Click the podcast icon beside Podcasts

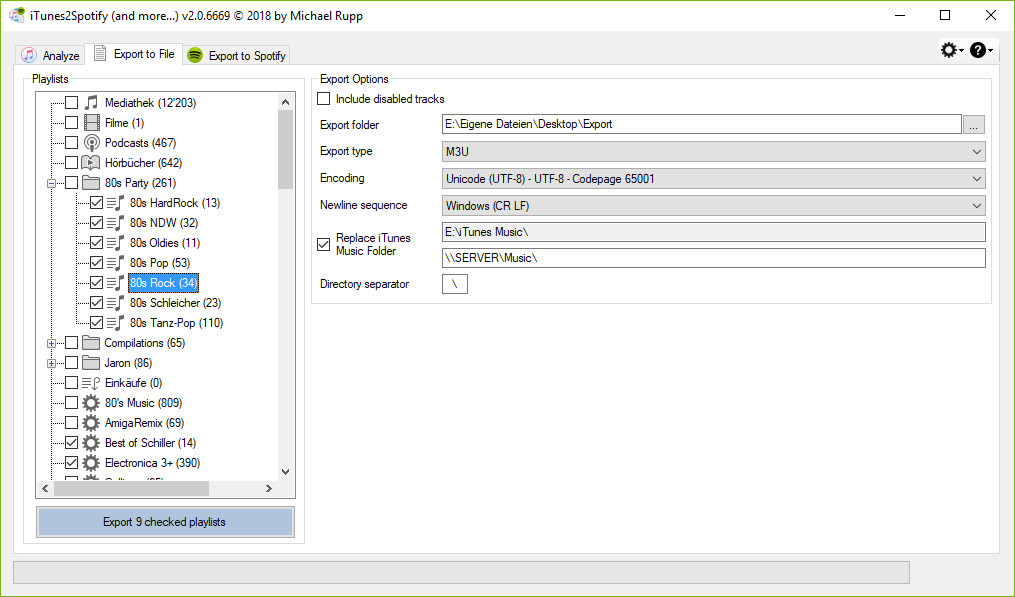click(x=91, y=142)
